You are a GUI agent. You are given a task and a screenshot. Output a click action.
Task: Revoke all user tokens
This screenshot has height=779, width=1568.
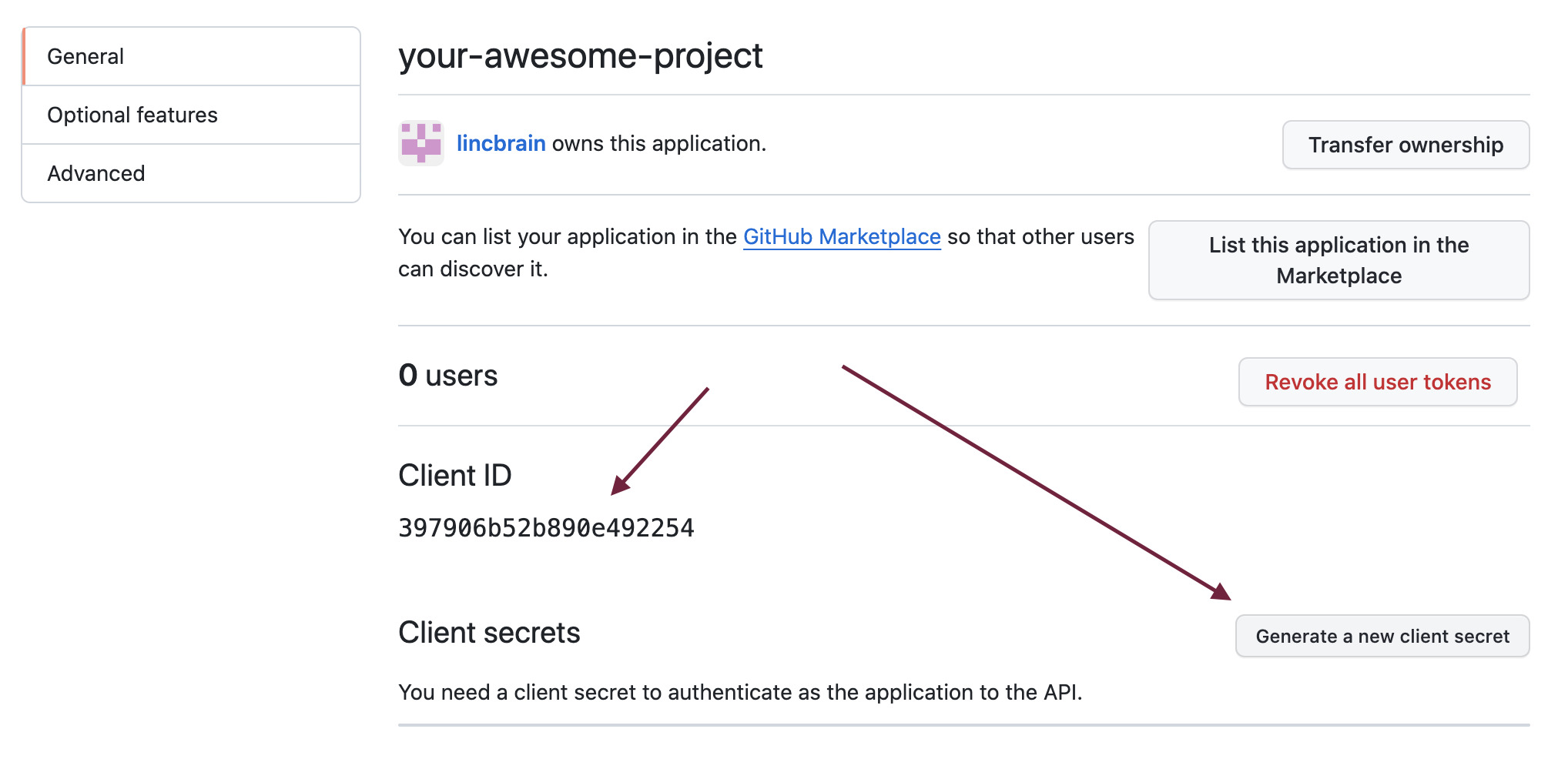click(1377, 382)
